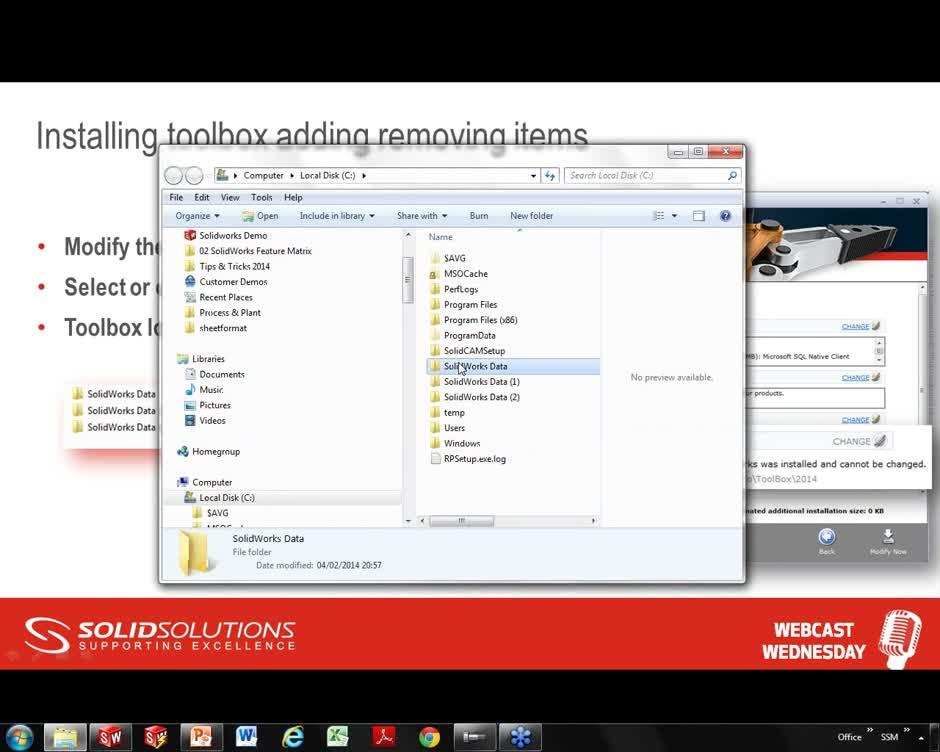Image resolution: width=940 pixels, height=752 pixels.
Task: Open PowerPoint from the taskbar
Action: click(x=201, y=737)
